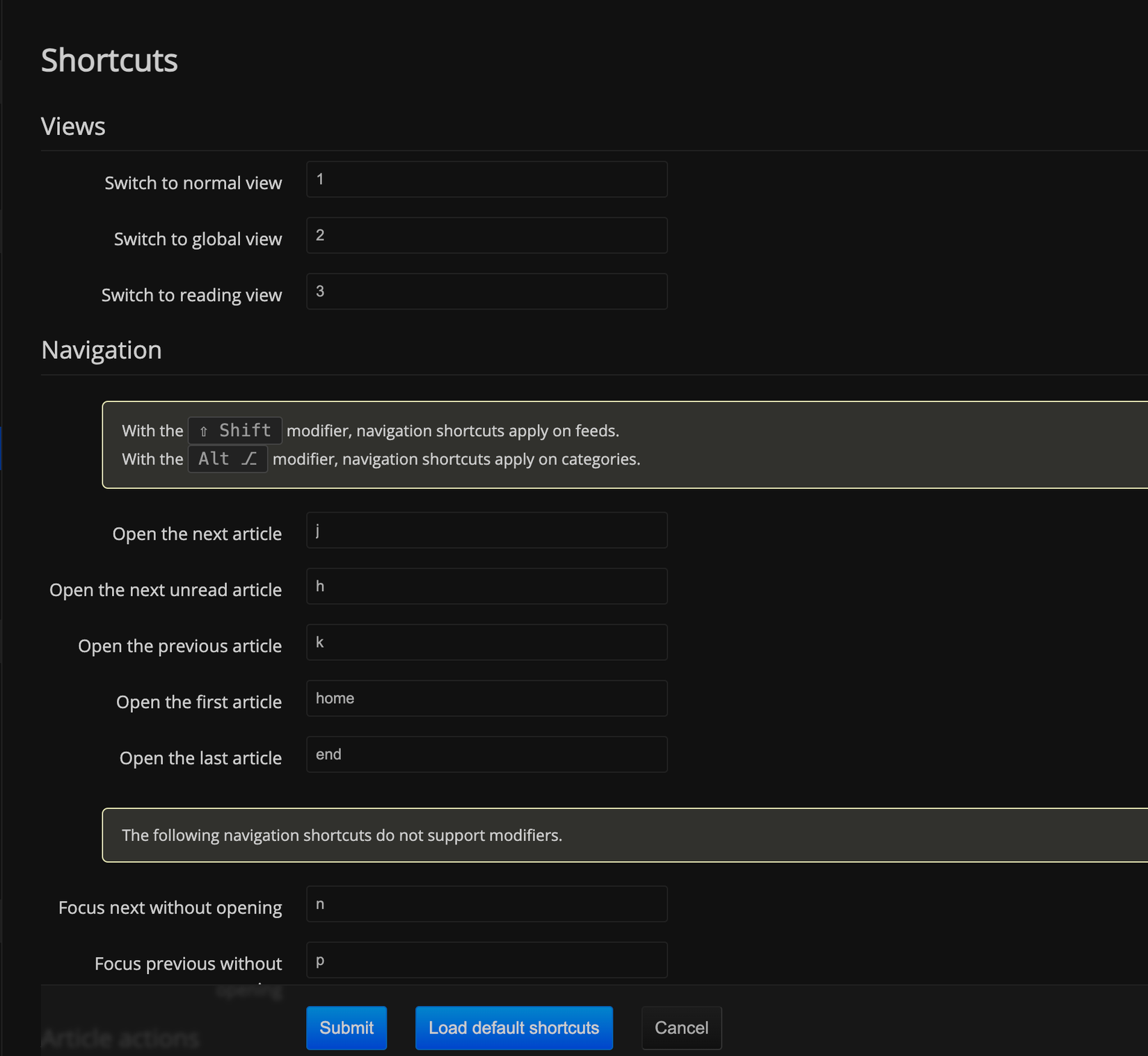Click 'Open the previous article' label
The image size is (1148, 1056).
tap(180, 646)
